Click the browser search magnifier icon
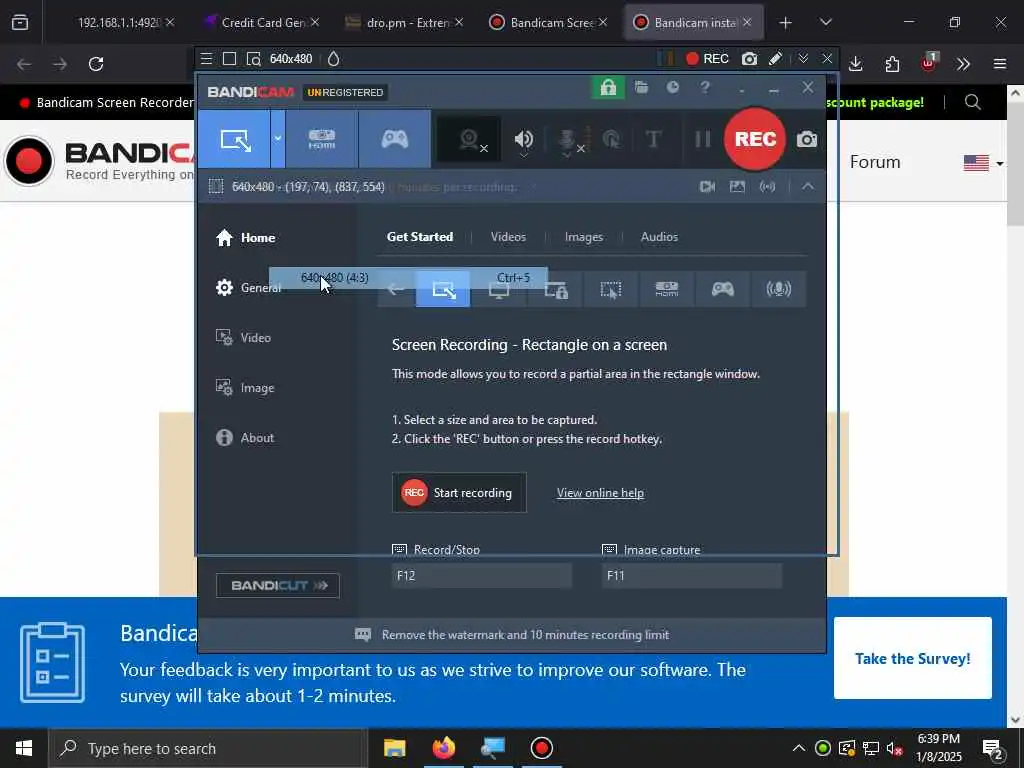1024x768 pixels. (972, 103)
